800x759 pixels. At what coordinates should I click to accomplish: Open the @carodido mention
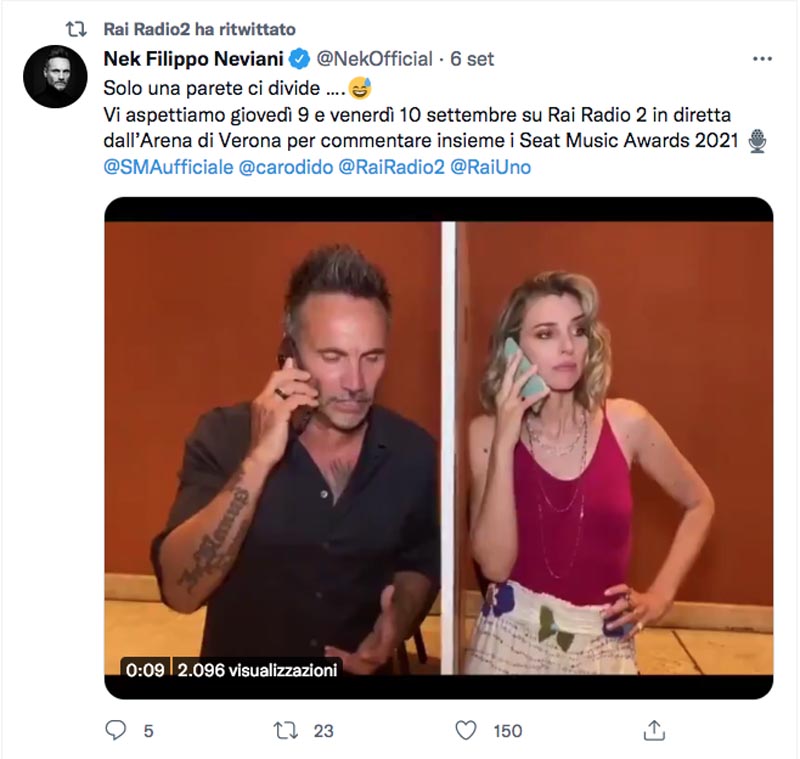(286, 167)
